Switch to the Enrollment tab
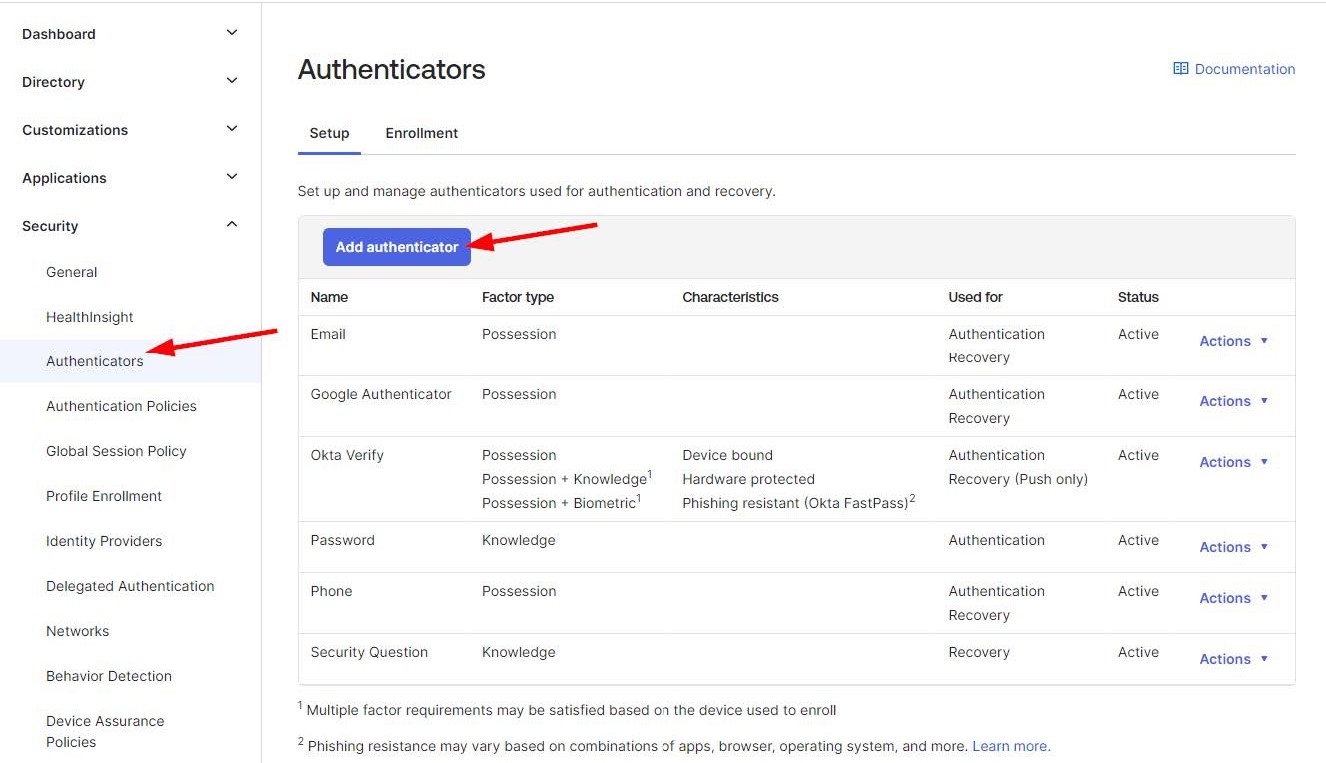This screenshot has height=763, width=1326. pos(421,133)
